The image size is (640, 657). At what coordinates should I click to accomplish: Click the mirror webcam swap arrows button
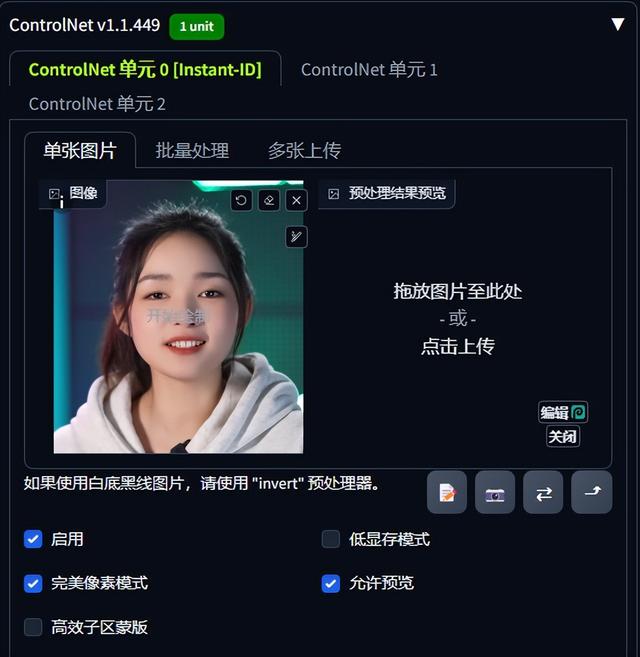coord(543,492)
